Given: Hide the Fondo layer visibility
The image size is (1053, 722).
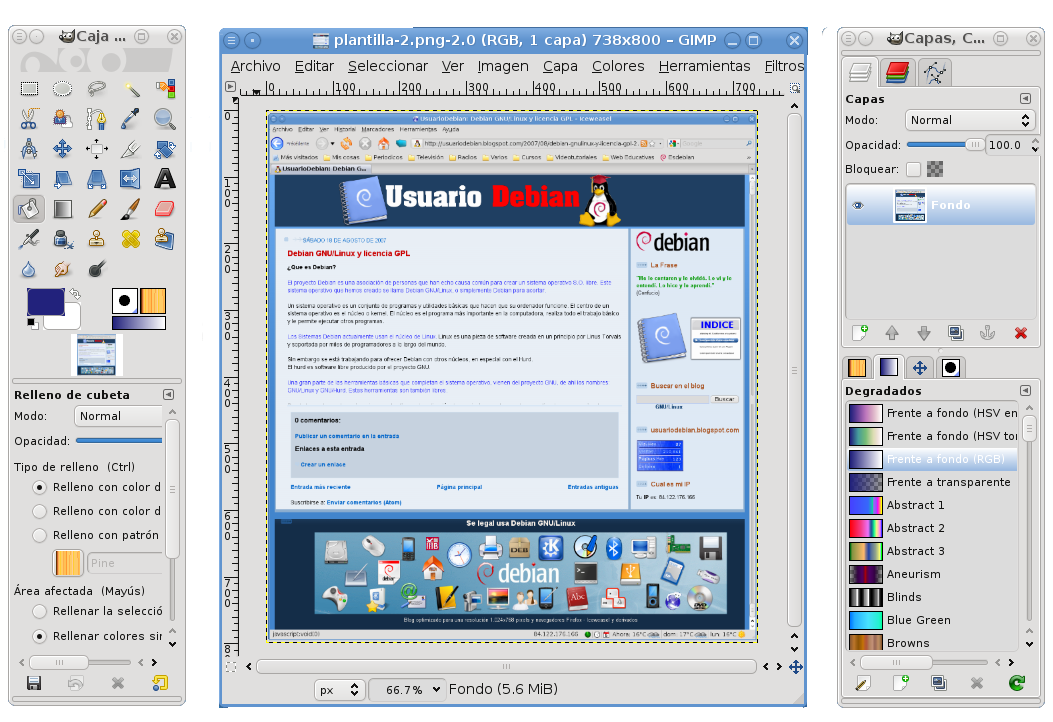Looking at the screenshot, I should coord(857,204).
